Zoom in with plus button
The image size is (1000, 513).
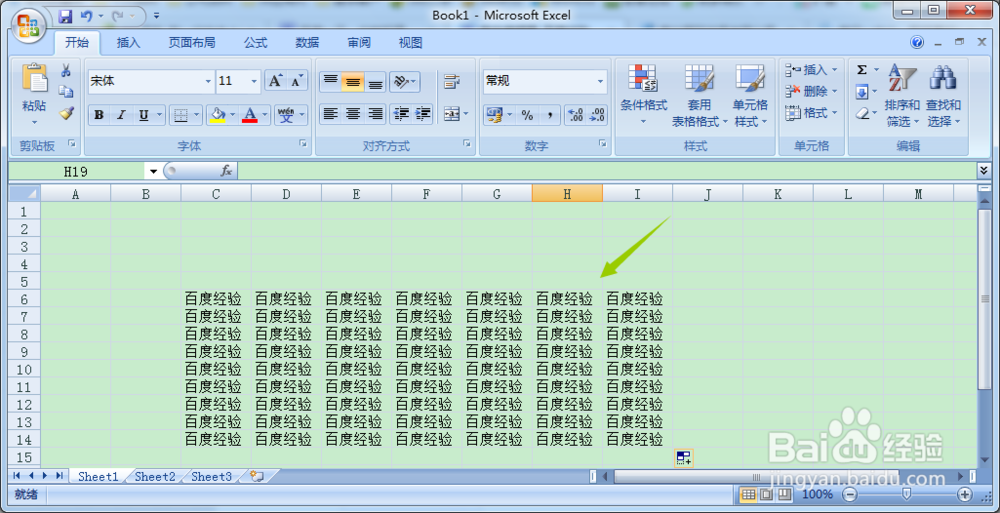pos(965,494)
